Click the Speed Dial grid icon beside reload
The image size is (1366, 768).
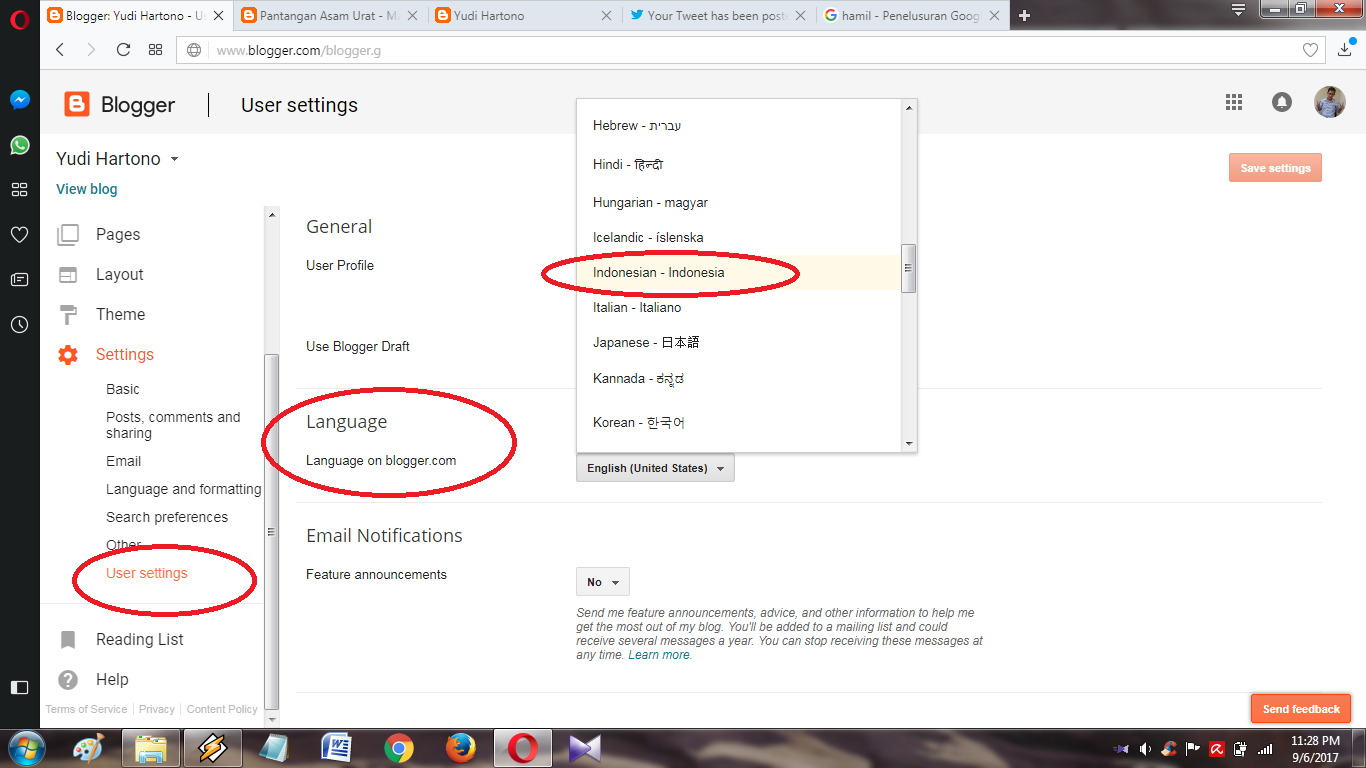click(155, 50)
